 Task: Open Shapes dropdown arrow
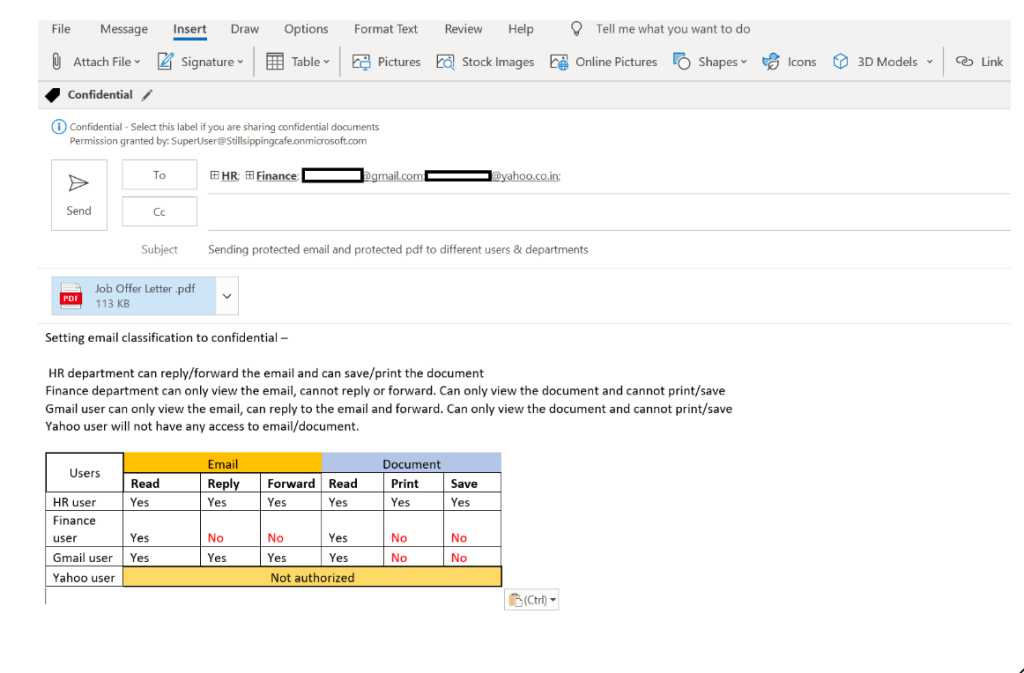coord(744,62)
